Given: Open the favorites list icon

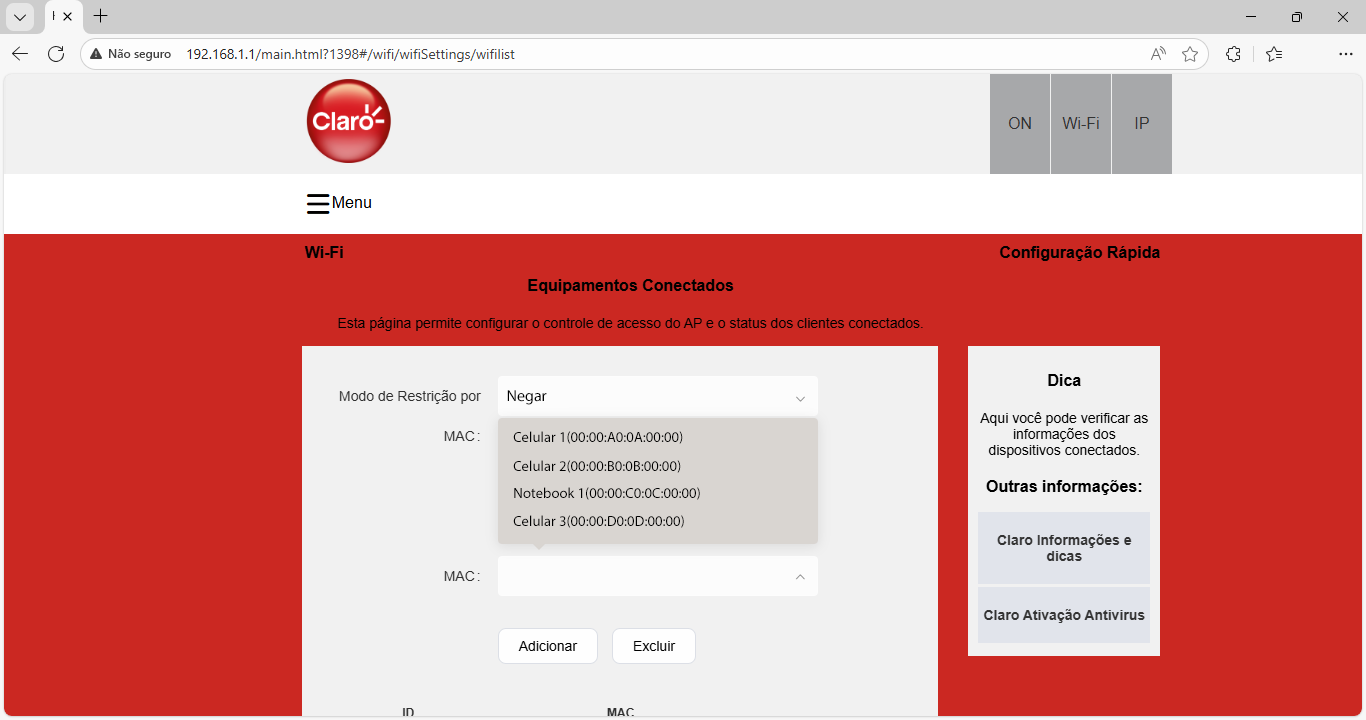Looking at the screenshot, I should click(x=1273, y=54).
